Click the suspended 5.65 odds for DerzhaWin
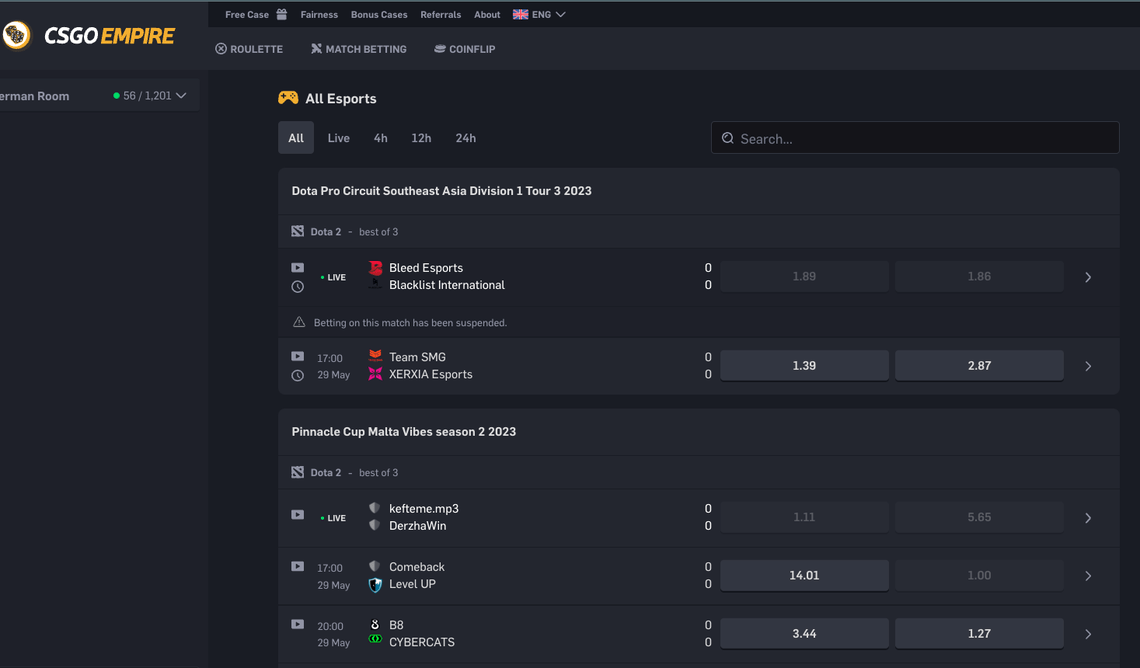Viewport: 1140px width, 668px height. pyautogui.click(x=979, y=517)
